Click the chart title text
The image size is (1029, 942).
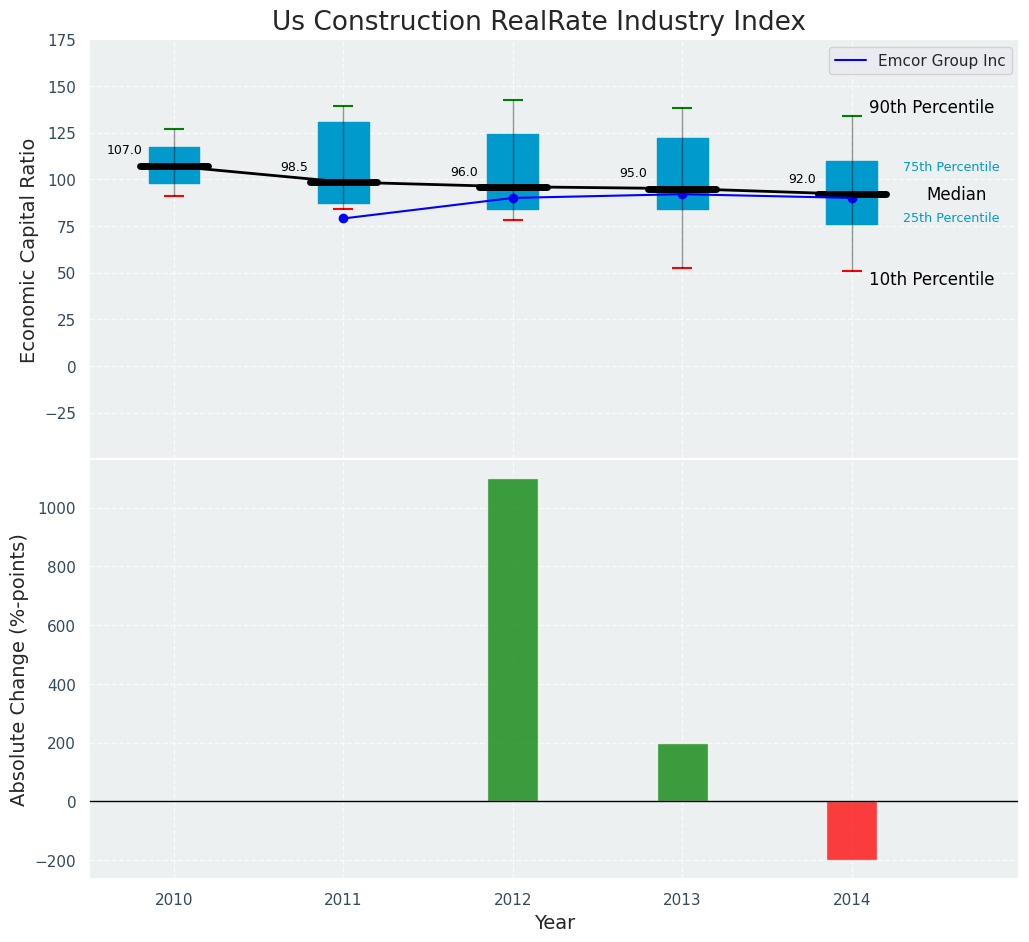click(538, 22)
